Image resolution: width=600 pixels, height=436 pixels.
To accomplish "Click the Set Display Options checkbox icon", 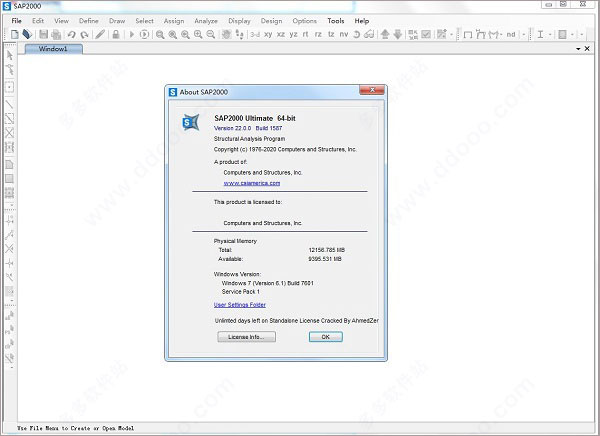I will click(426, 34).
